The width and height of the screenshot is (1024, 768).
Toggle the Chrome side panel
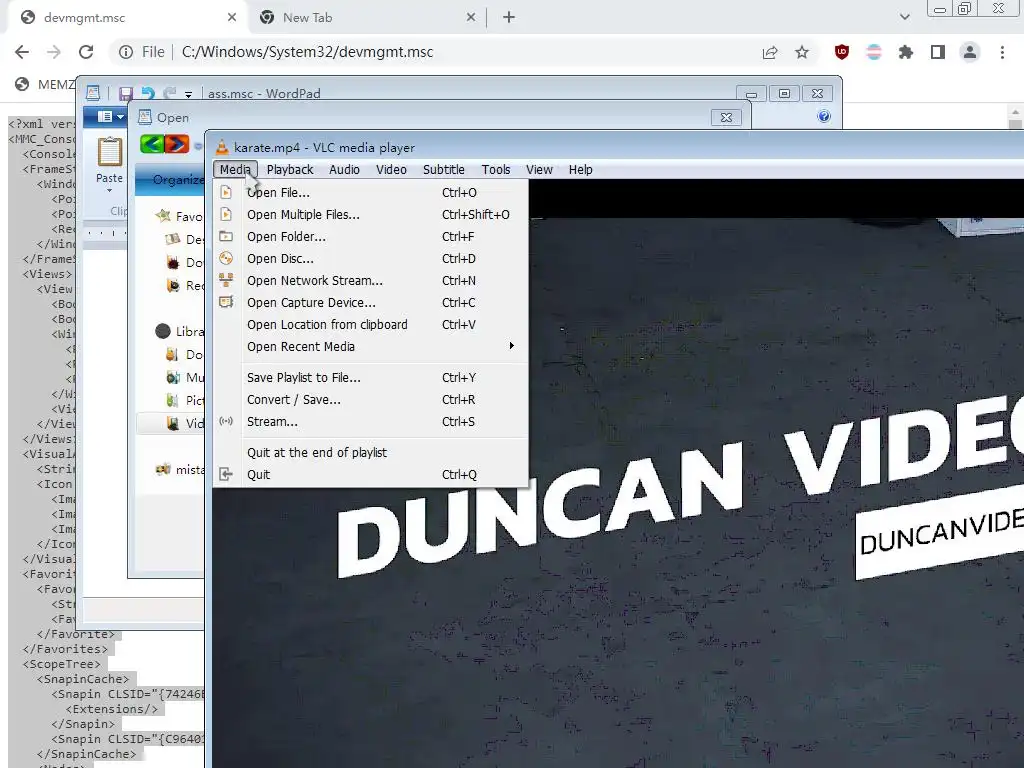(938, 52)
